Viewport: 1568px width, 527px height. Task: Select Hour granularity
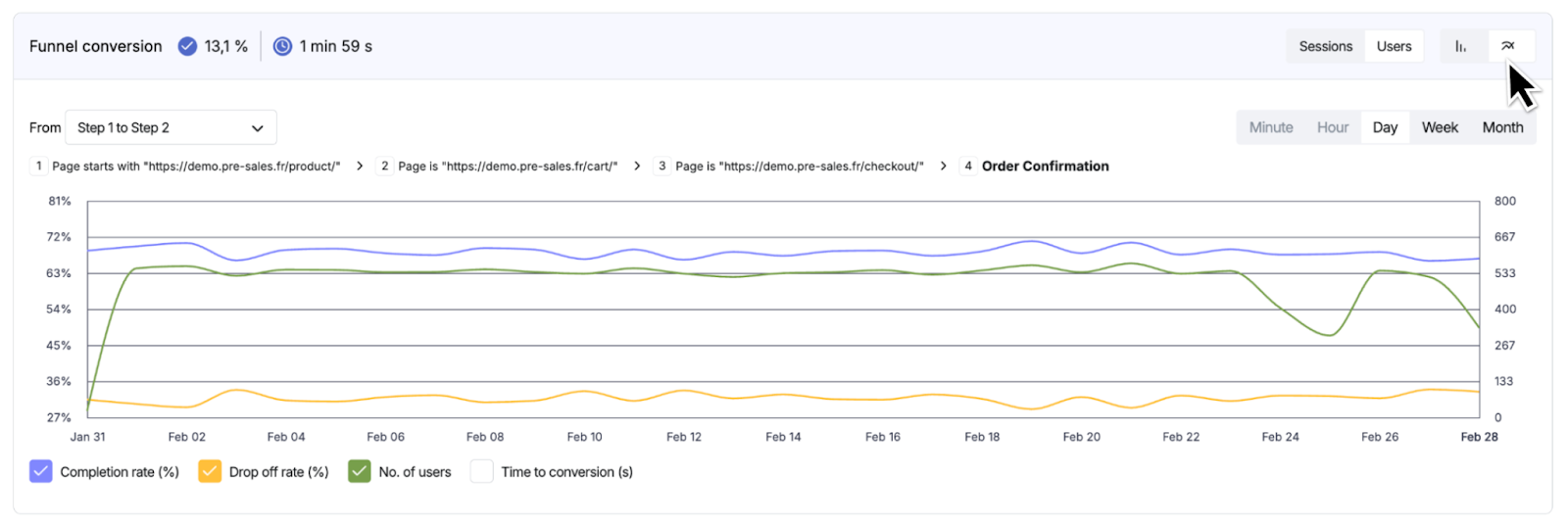coord(1333,127)
